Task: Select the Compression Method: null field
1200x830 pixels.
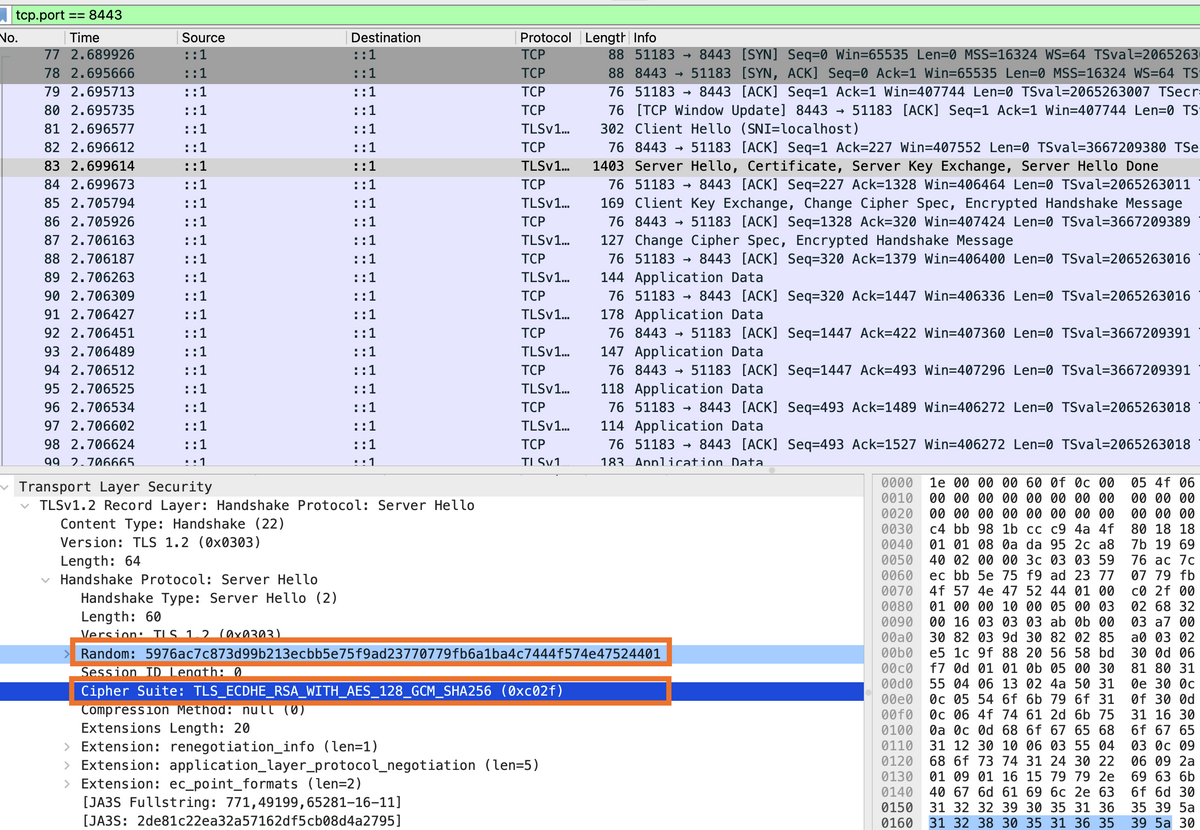Action: [193, 710]
